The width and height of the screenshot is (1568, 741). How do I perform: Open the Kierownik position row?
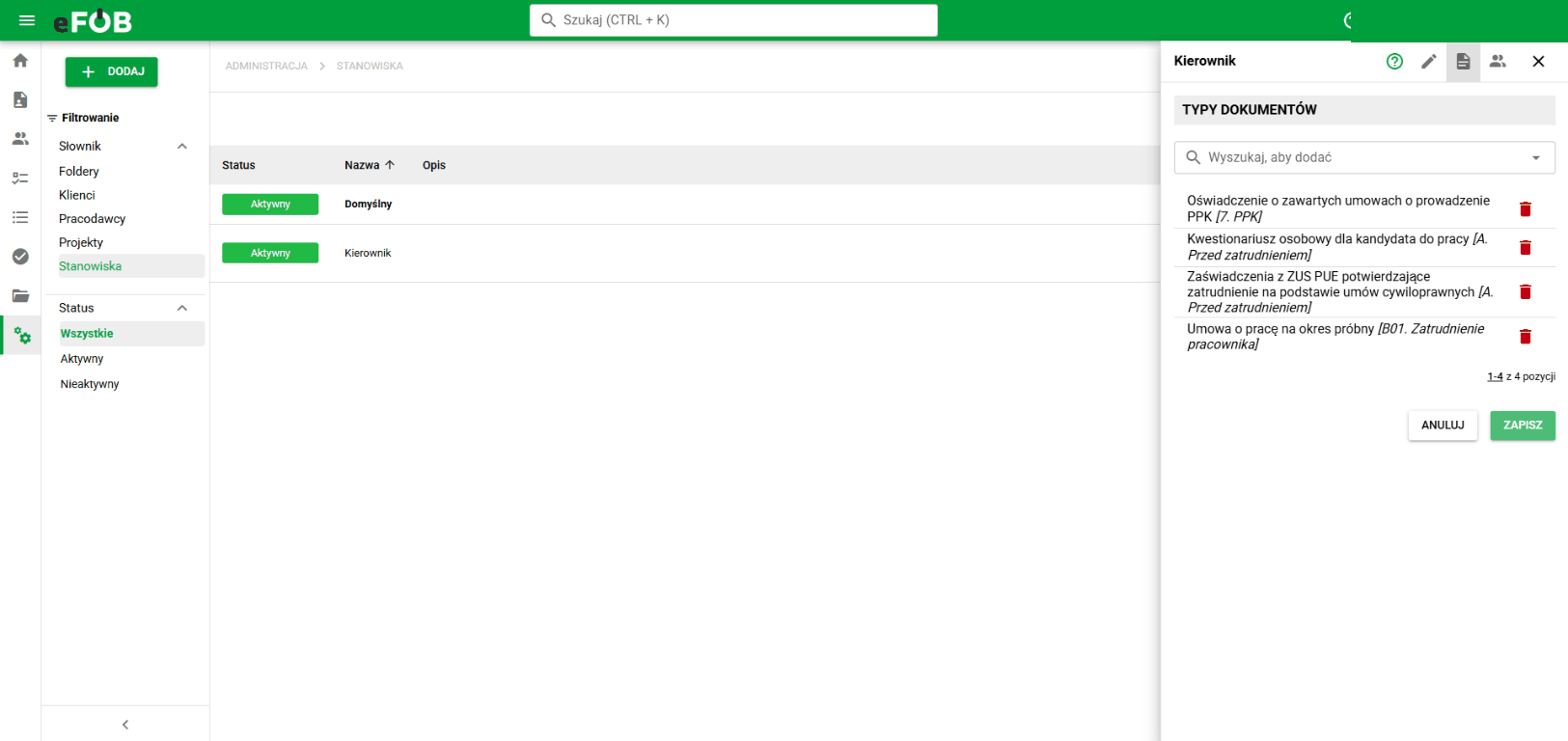(685, 253)
